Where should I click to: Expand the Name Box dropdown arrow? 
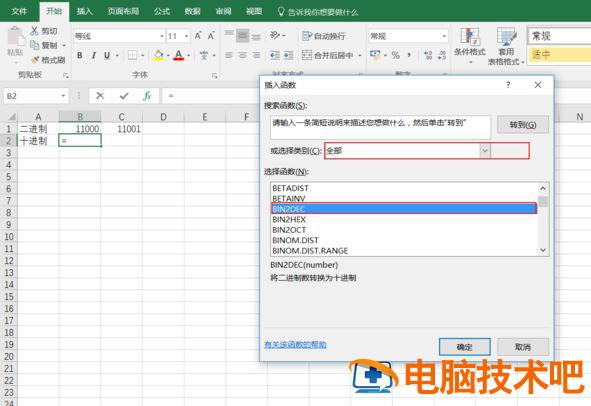coord(63,96)
